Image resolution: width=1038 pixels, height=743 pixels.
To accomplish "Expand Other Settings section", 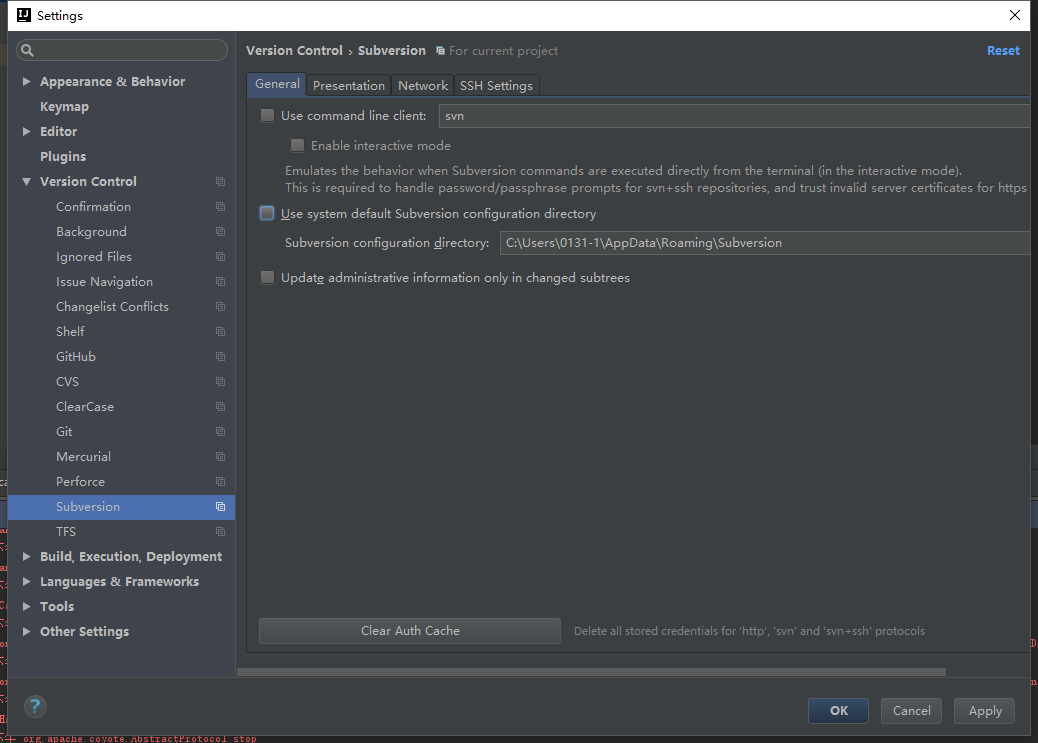I will click(26, 632).
